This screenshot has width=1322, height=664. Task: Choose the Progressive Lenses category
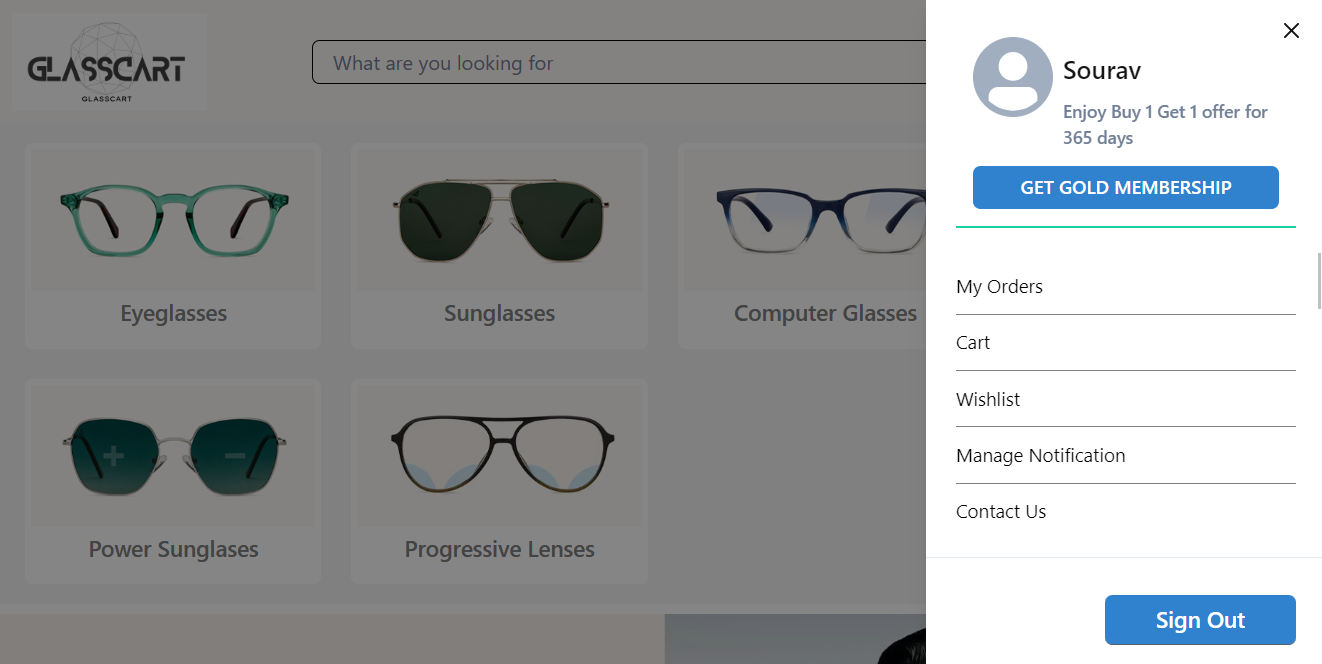coord(499,481)
